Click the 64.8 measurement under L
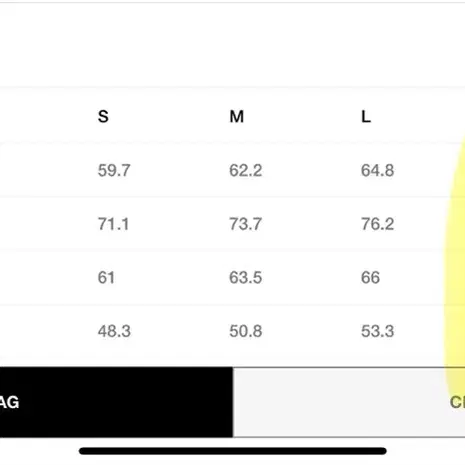465x465 pixels. [x=377, y=170]
